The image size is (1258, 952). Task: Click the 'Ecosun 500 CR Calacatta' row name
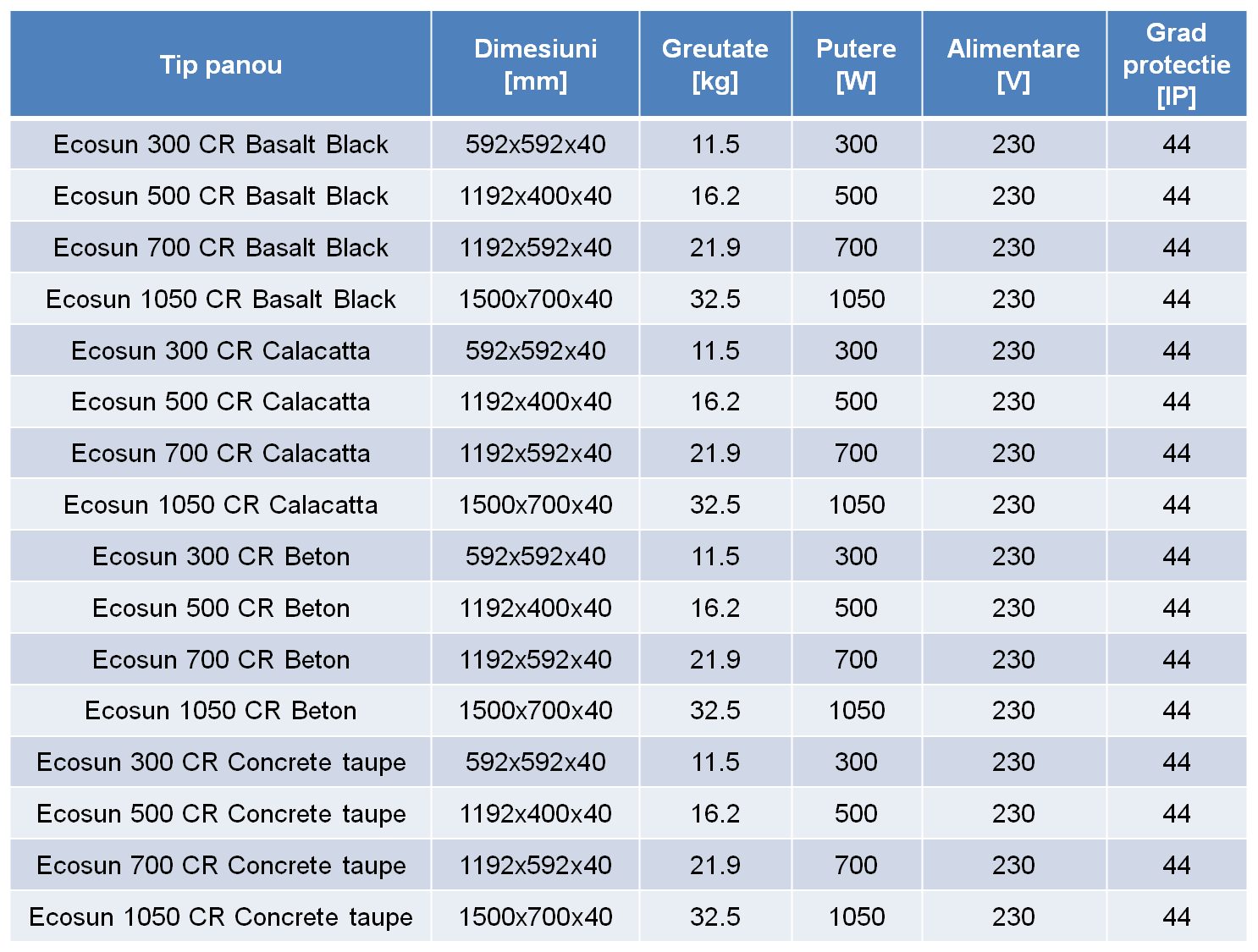pos(220,402)
